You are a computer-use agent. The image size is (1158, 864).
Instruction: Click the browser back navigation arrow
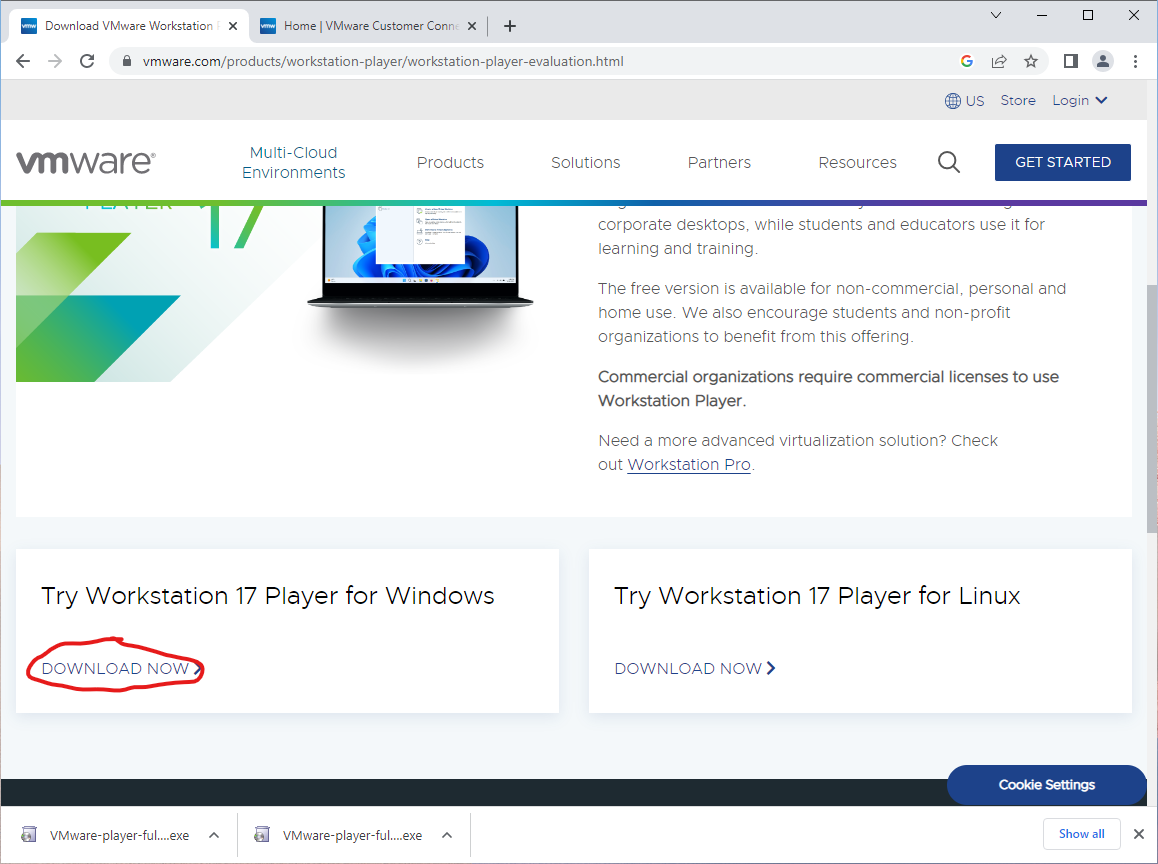tap(22, 61)
